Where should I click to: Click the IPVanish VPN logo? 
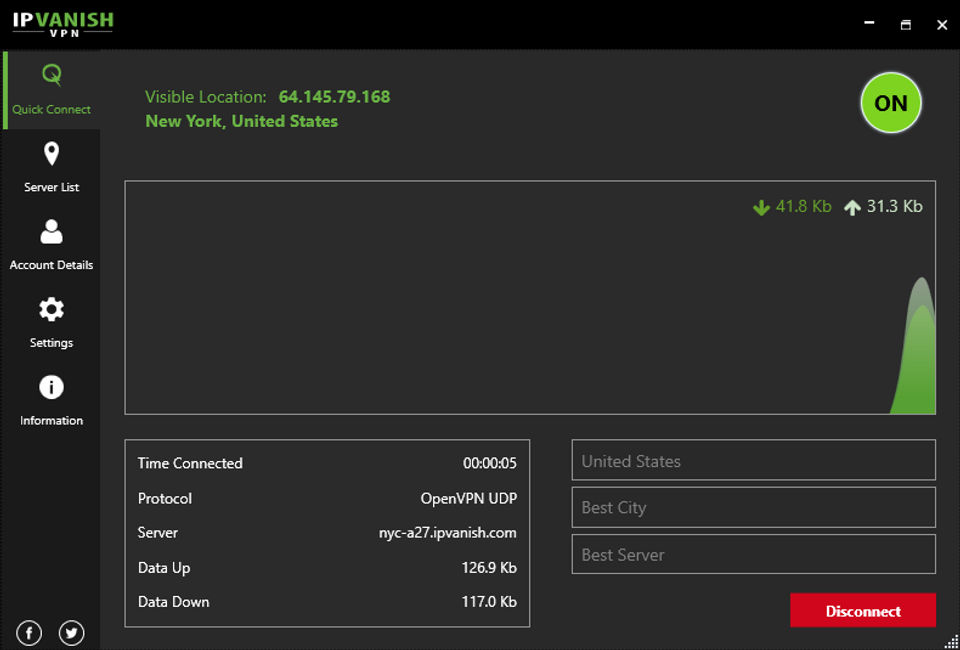click(63, 24)
